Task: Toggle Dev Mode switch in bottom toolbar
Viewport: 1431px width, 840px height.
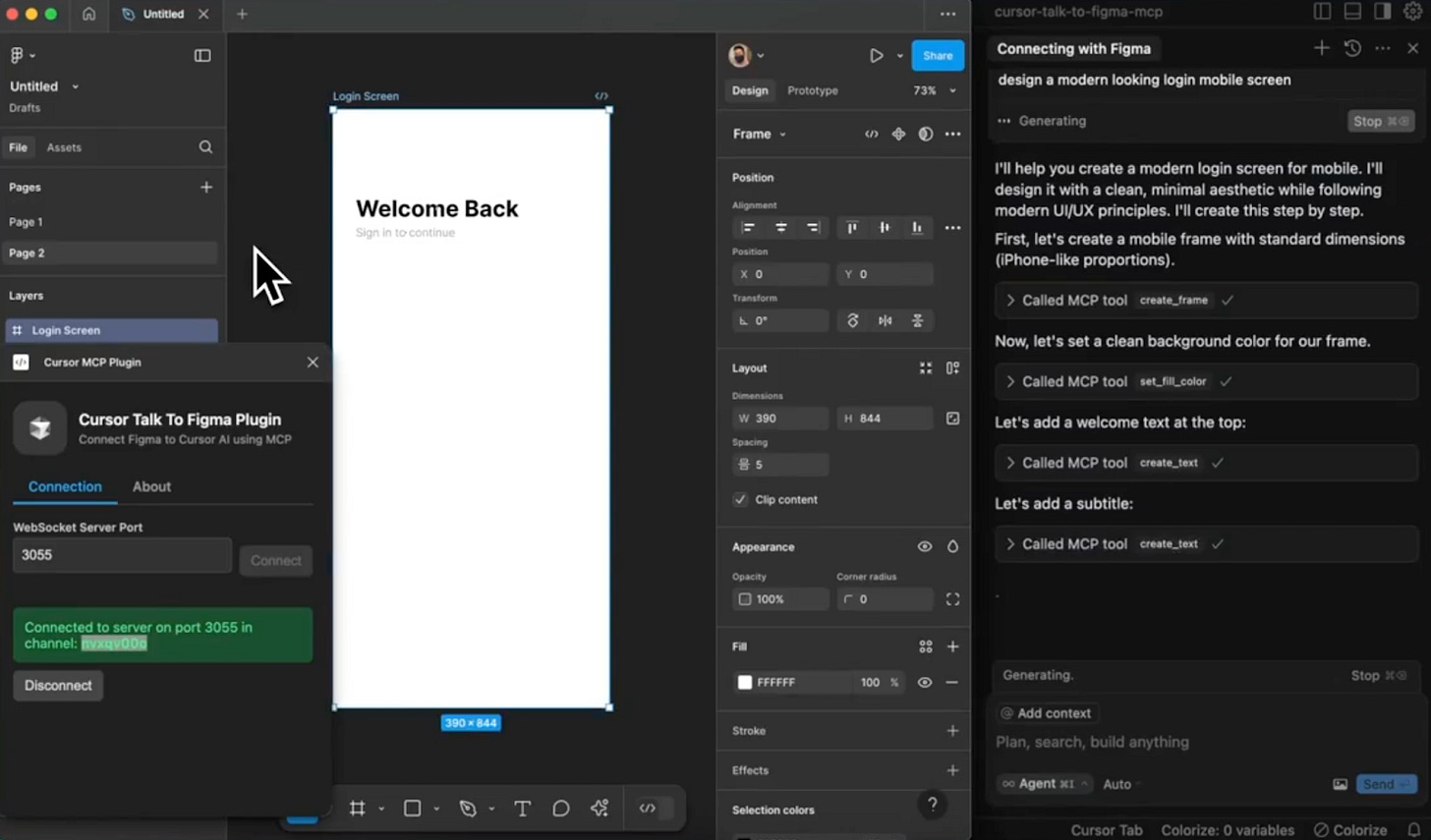Action: [x=657, y=808]
